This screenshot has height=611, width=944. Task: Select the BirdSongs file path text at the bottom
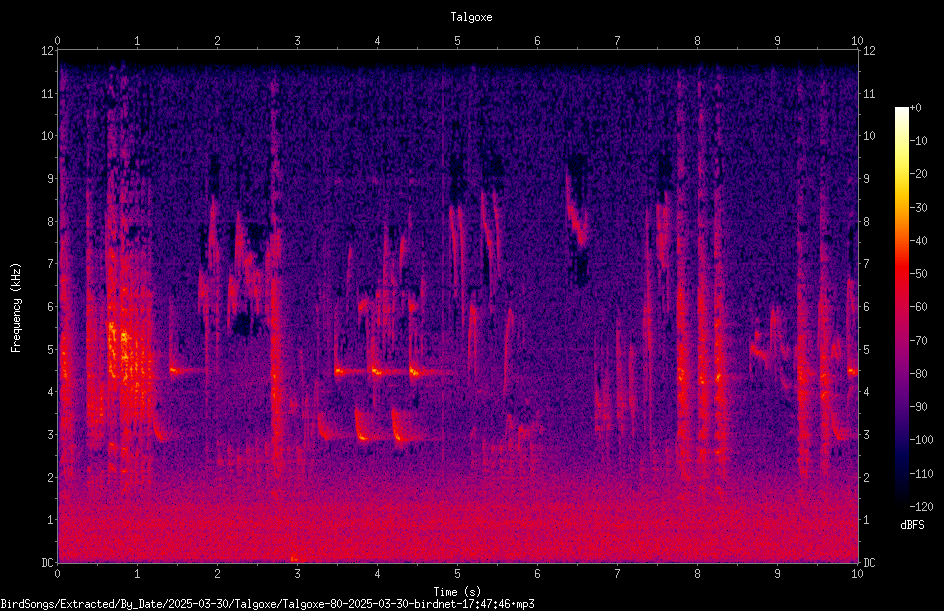click(x=267, y=604)
